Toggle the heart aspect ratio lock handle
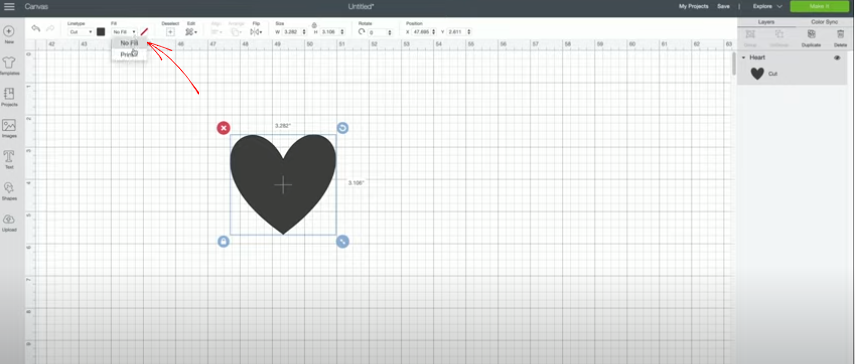Image resolution: width=855 pixels, height=364 pixels. click(223, 241)
